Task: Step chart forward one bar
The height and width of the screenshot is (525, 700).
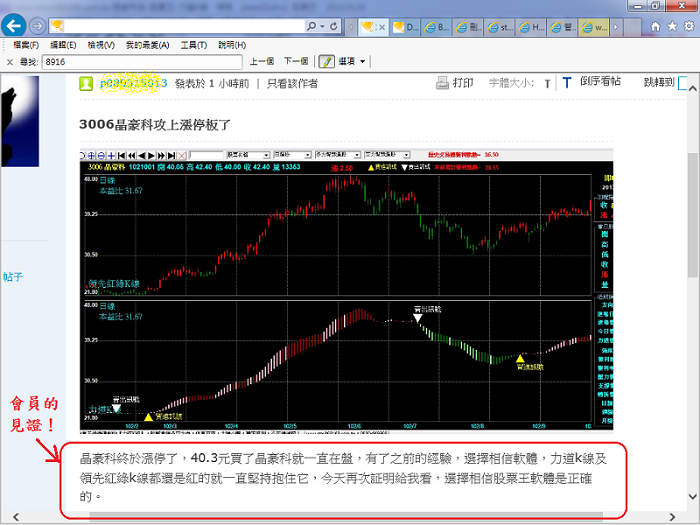Action: 151,155
